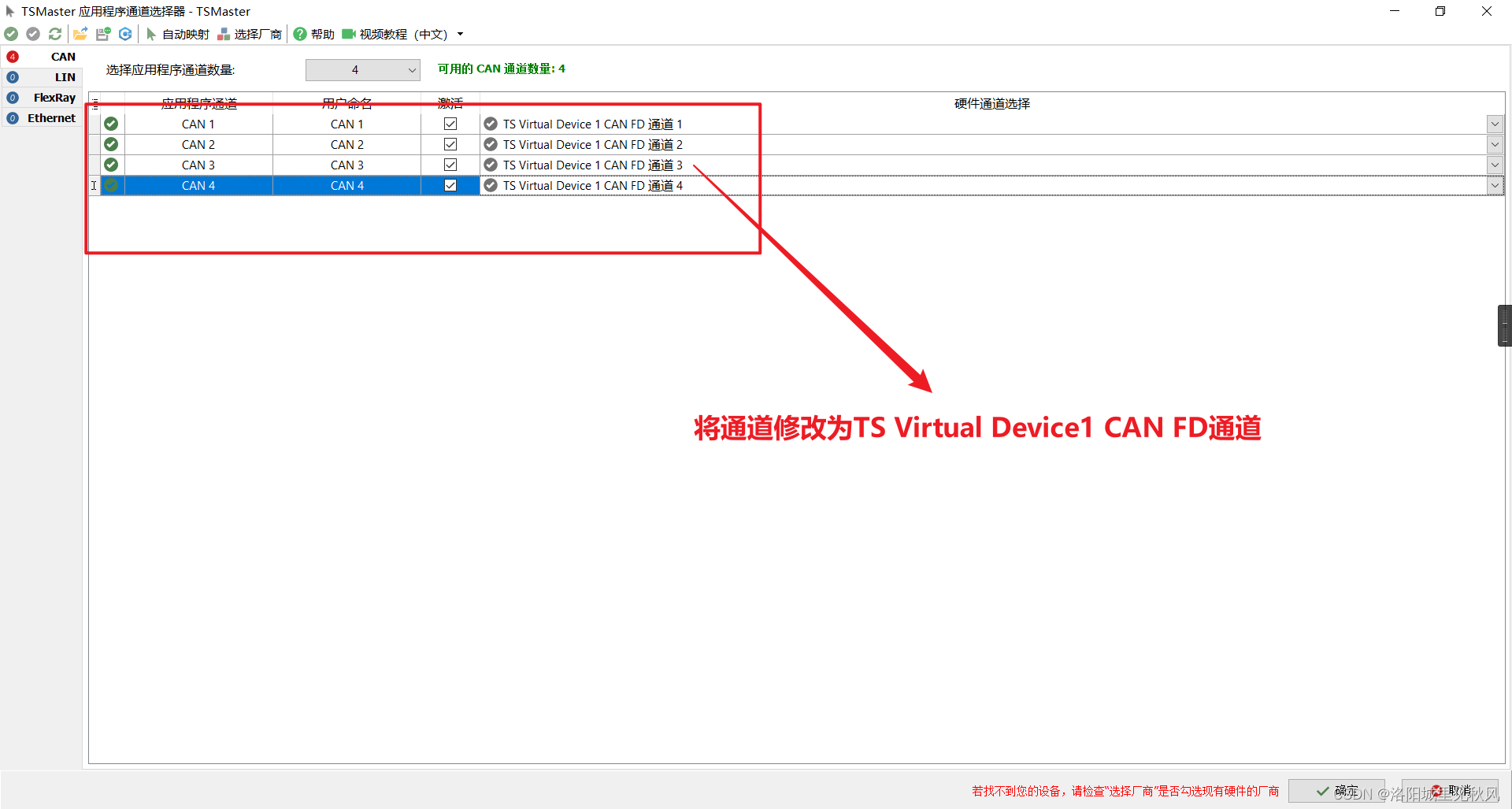Viewport: 1512px width, 809px height.
Task: Uncheck the 激活 checkbox for CAN 2
Action: (450, 144)
